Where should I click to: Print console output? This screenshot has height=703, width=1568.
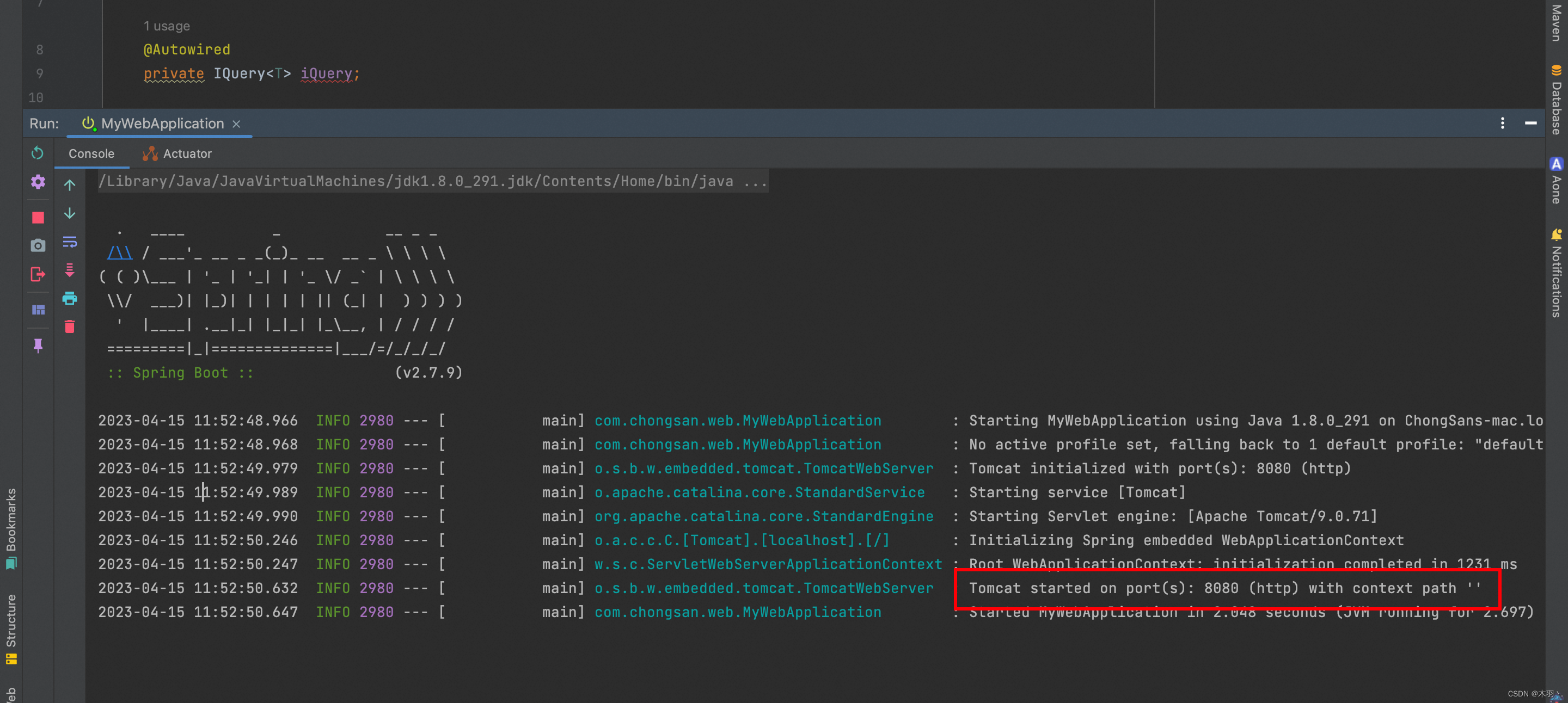(70, 298)
